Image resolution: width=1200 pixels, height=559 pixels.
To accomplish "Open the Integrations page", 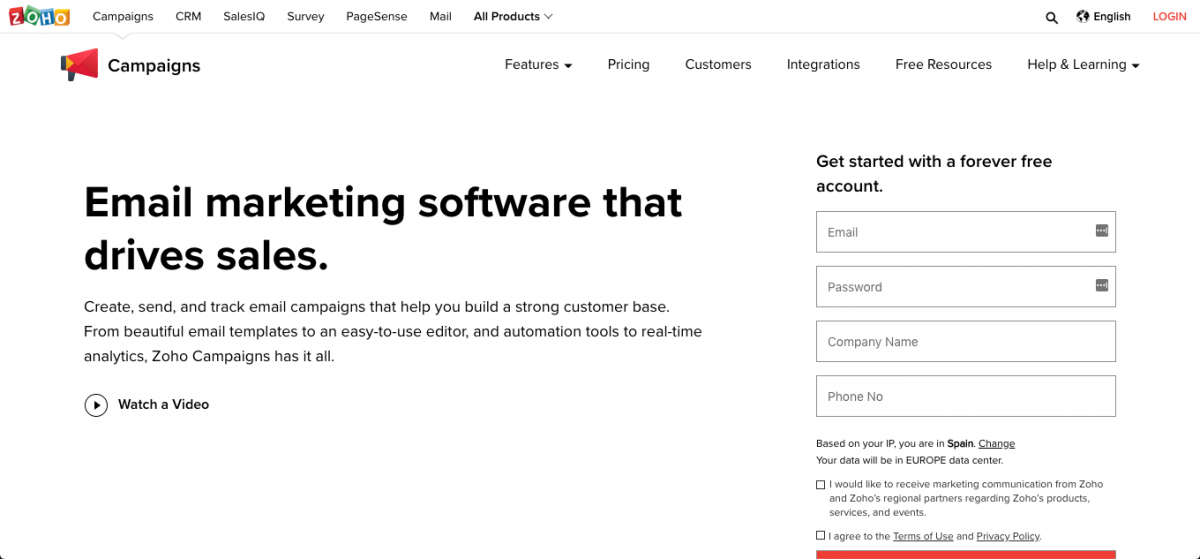I will [x=823, y=65].
